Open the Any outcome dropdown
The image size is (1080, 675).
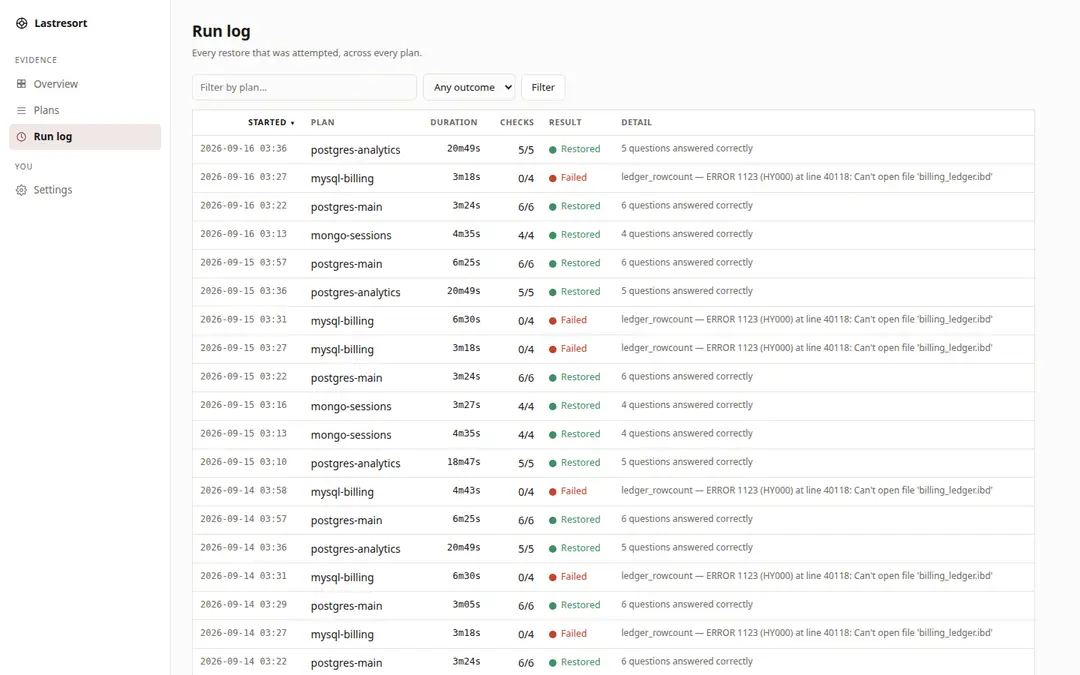click(x=469, y=87)
